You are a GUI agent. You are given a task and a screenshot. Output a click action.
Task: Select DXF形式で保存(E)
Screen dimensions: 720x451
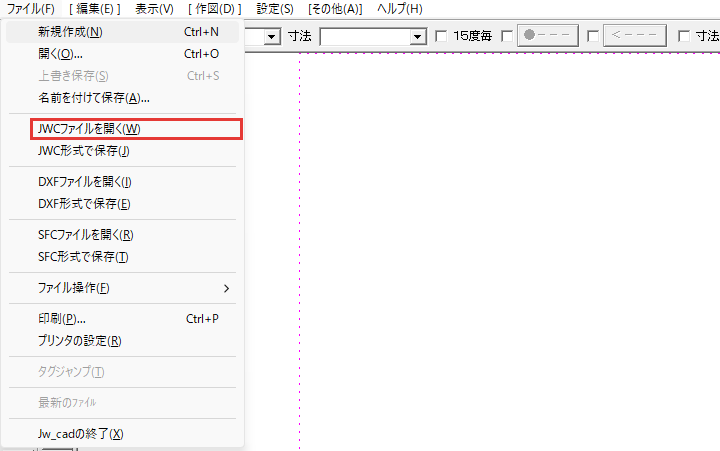(122, 204)
